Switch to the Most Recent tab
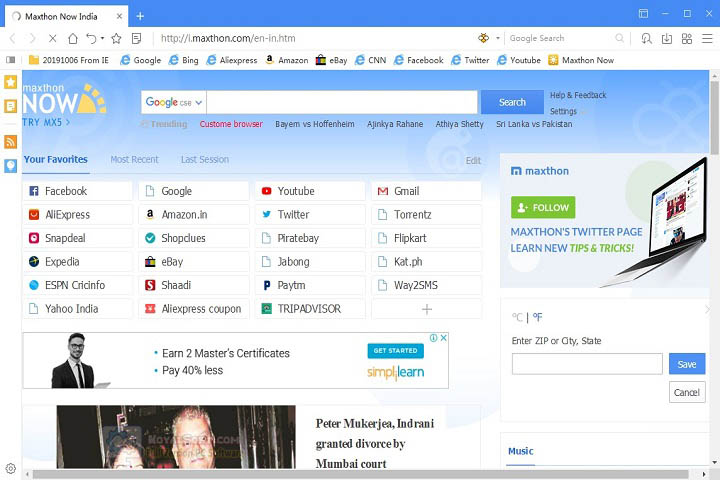720x480 pixels. [x=134, y=159]
